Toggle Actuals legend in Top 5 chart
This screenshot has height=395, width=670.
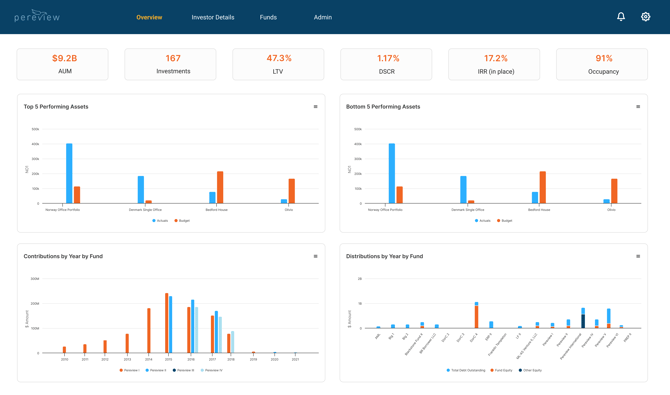(x=160, y=221)
